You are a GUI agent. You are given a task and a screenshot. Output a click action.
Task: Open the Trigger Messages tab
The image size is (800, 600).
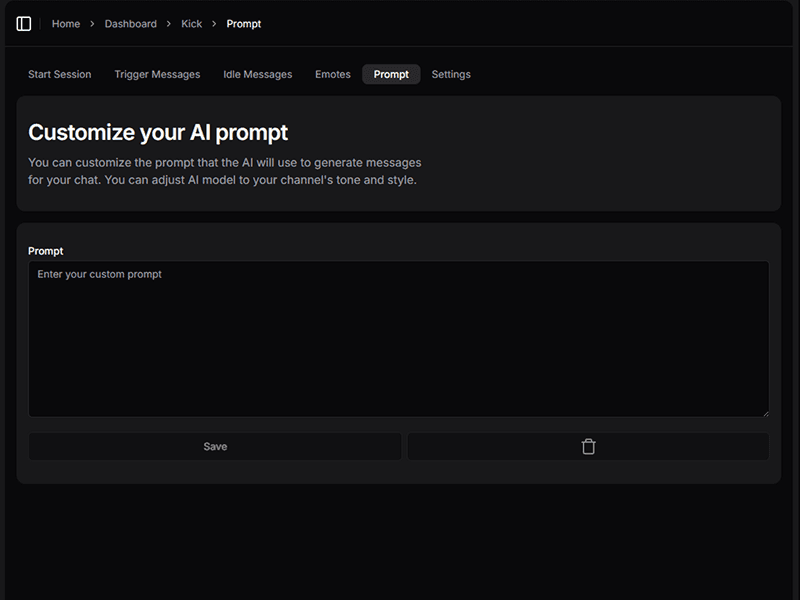pos(157,75)
